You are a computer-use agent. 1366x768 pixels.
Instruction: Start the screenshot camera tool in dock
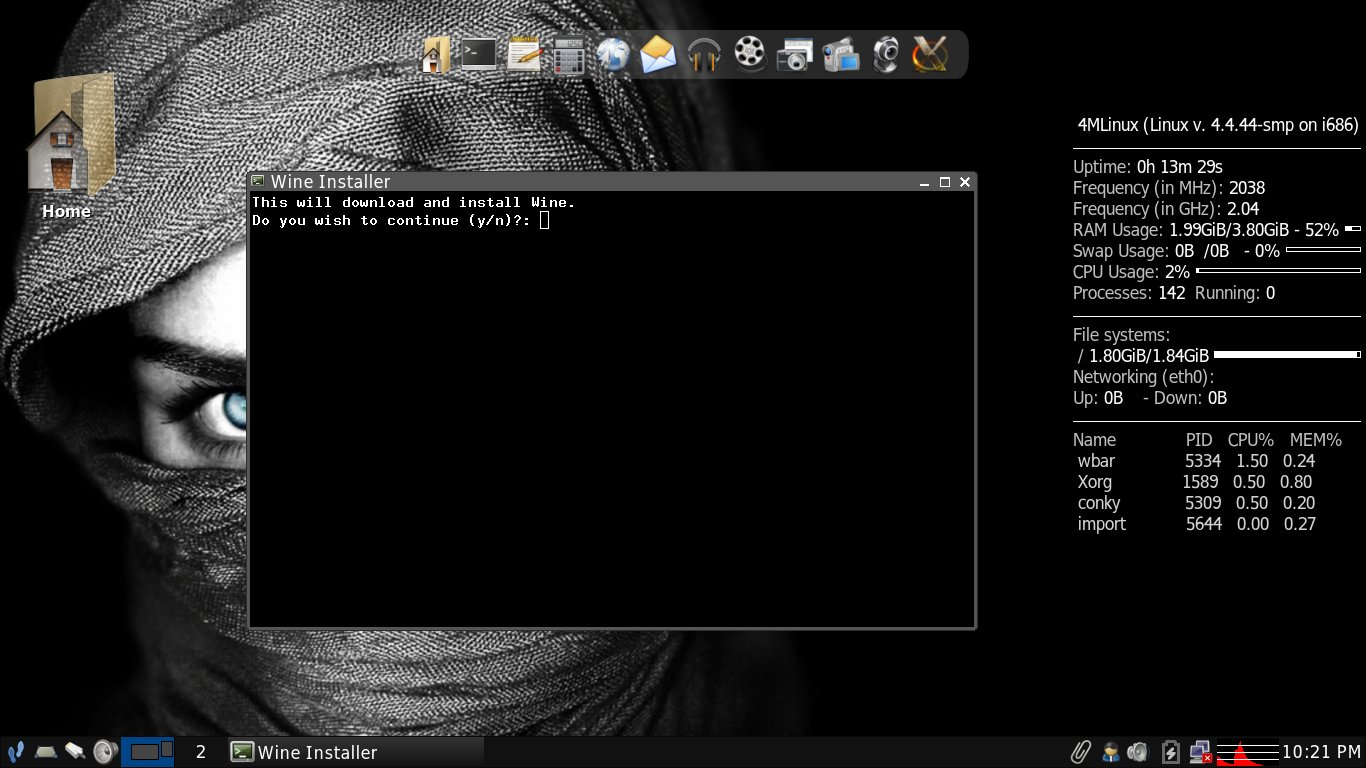[x=795, y=55]
